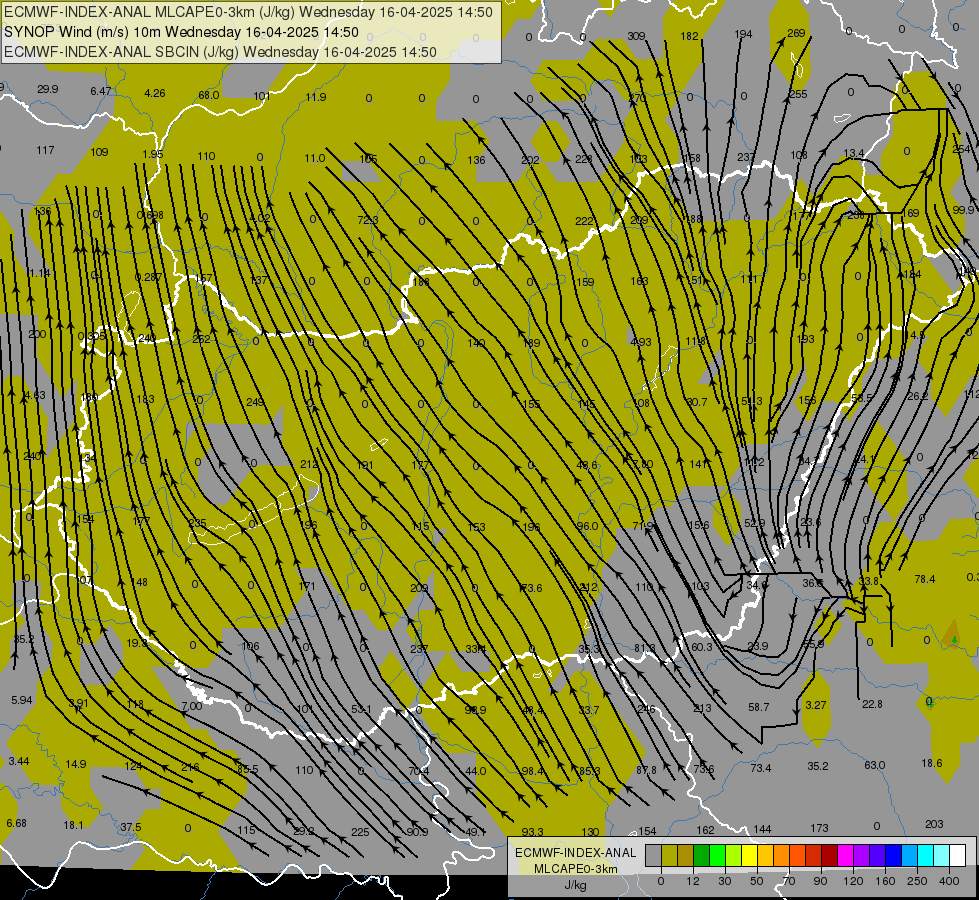979x900 pixels.
Task: Click the bright cyan legend swatch
Action: [x=926, y=855]
